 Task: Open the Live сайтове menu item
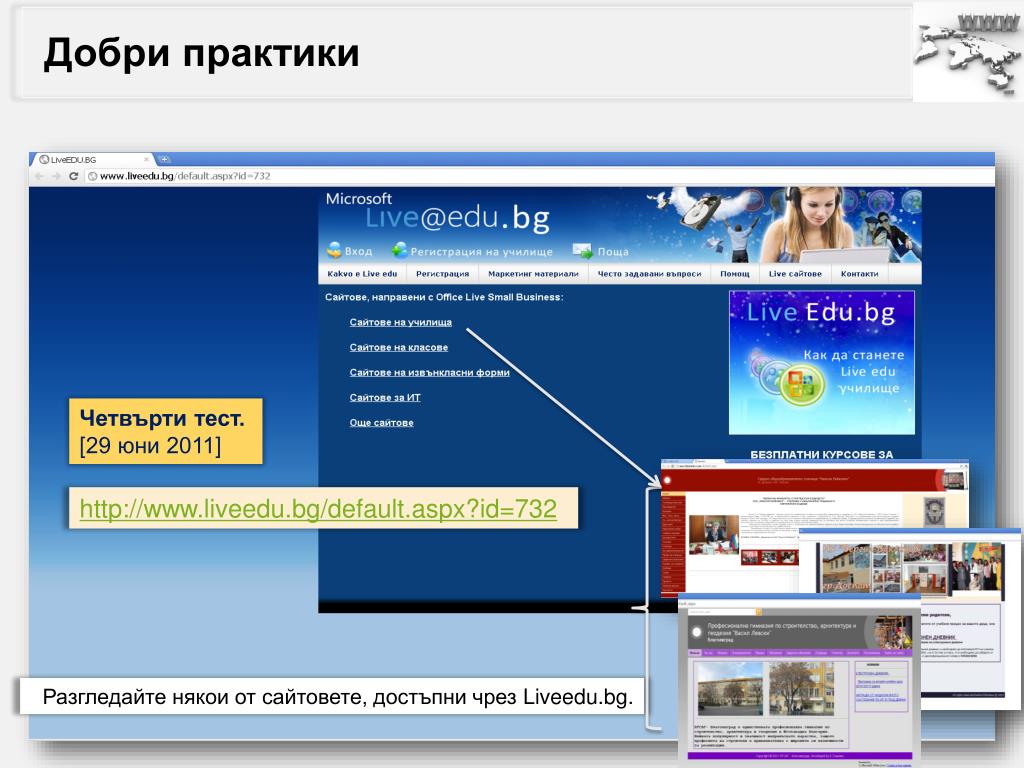click(795, 274)
